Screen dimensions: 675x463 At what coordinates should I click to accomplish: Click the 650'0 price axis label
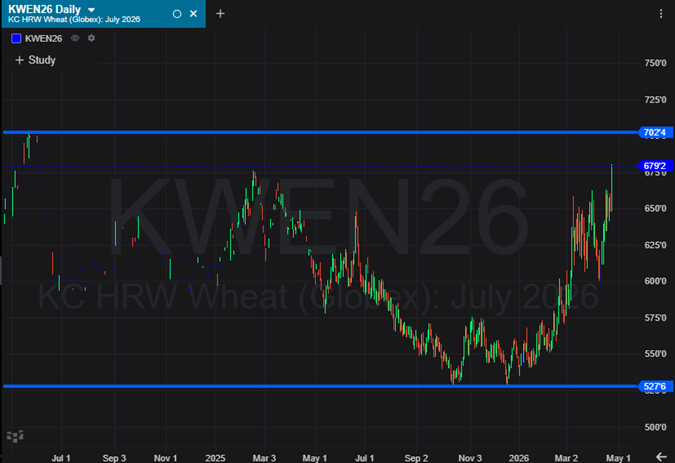(655, 208)
